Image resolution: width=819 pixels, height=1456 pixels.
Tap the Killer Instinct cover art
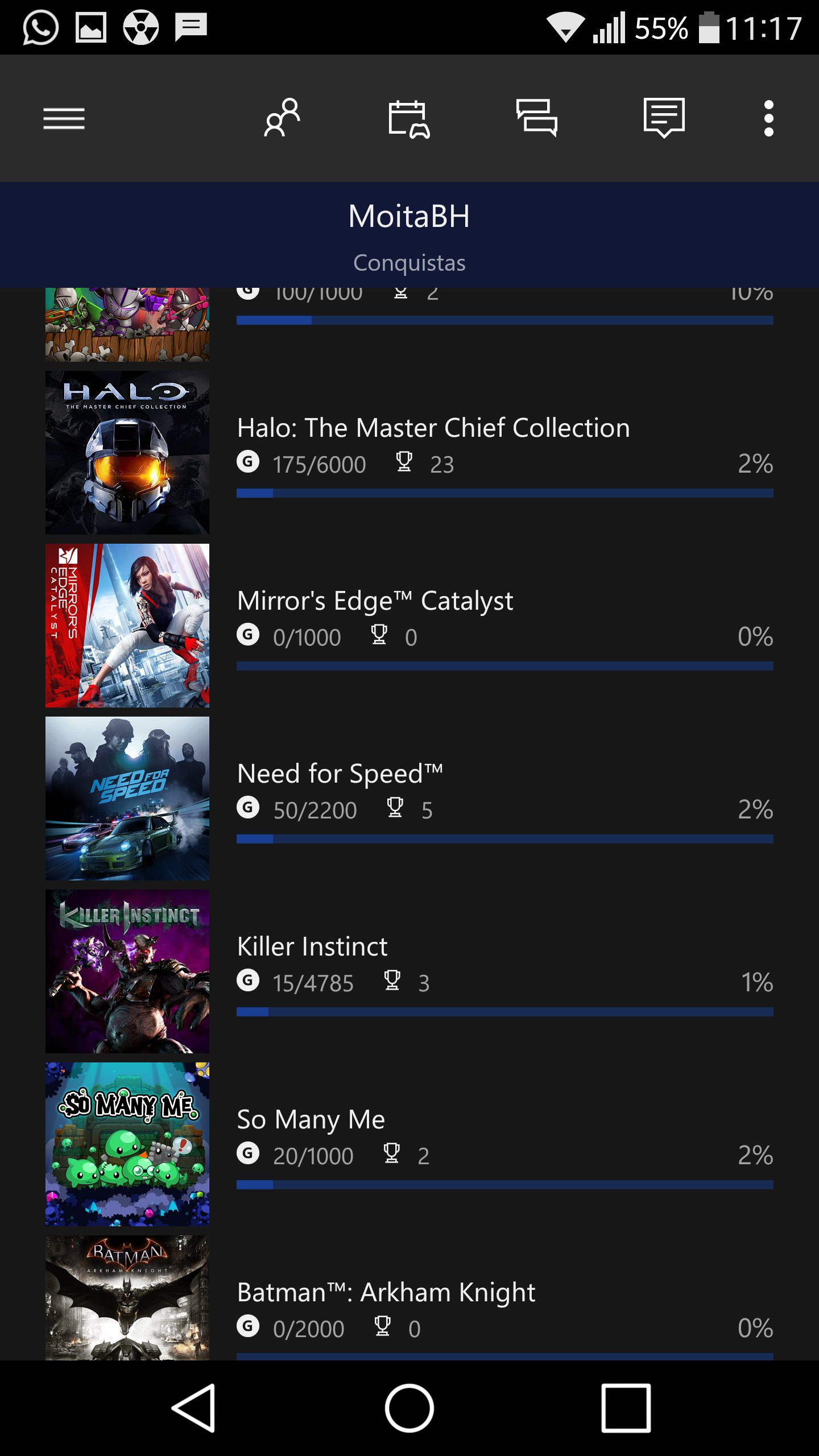[127, 971]
